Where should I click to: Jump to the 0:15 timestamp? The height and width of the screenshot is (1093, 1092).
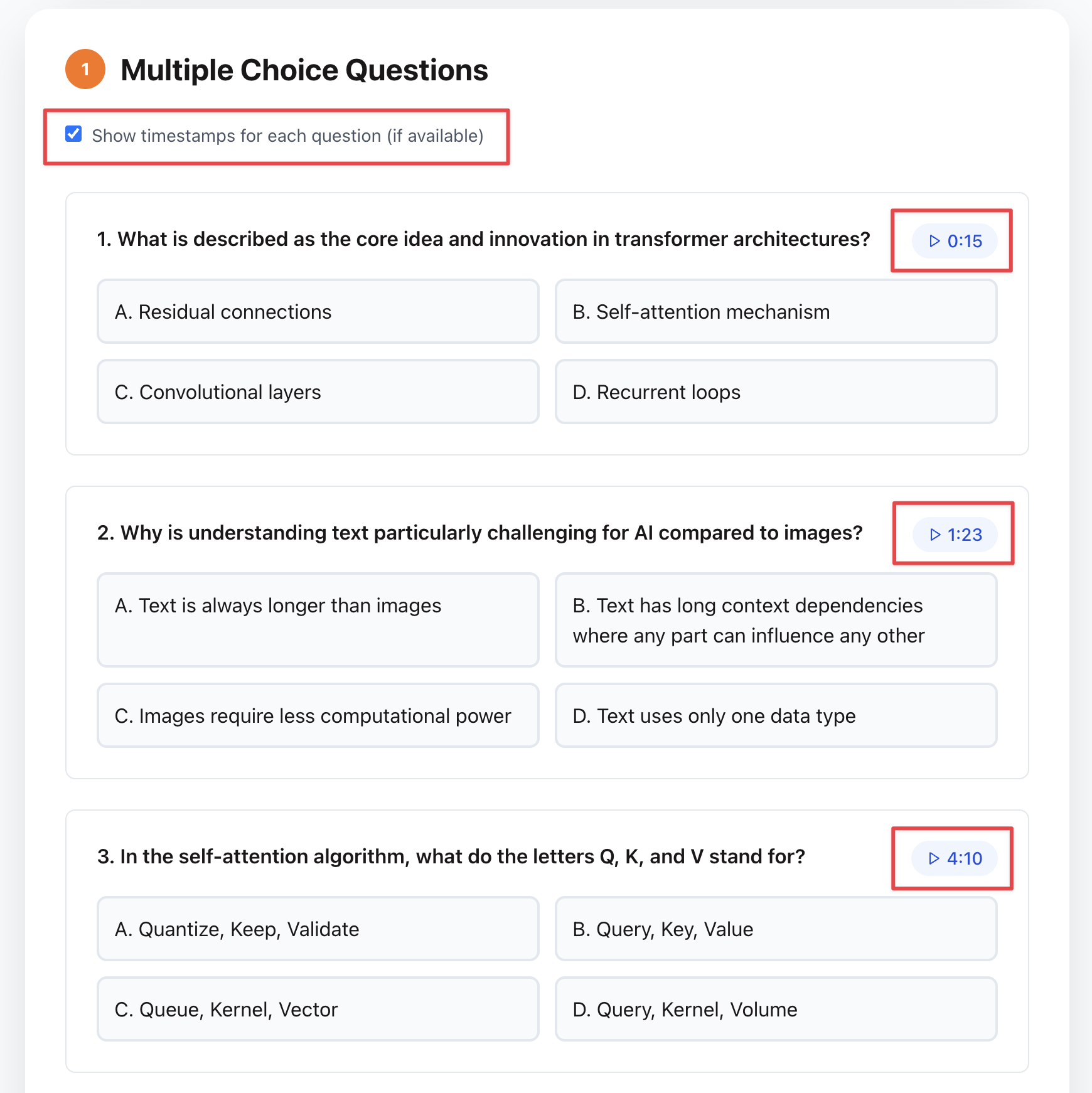click(x=955, y=241)
